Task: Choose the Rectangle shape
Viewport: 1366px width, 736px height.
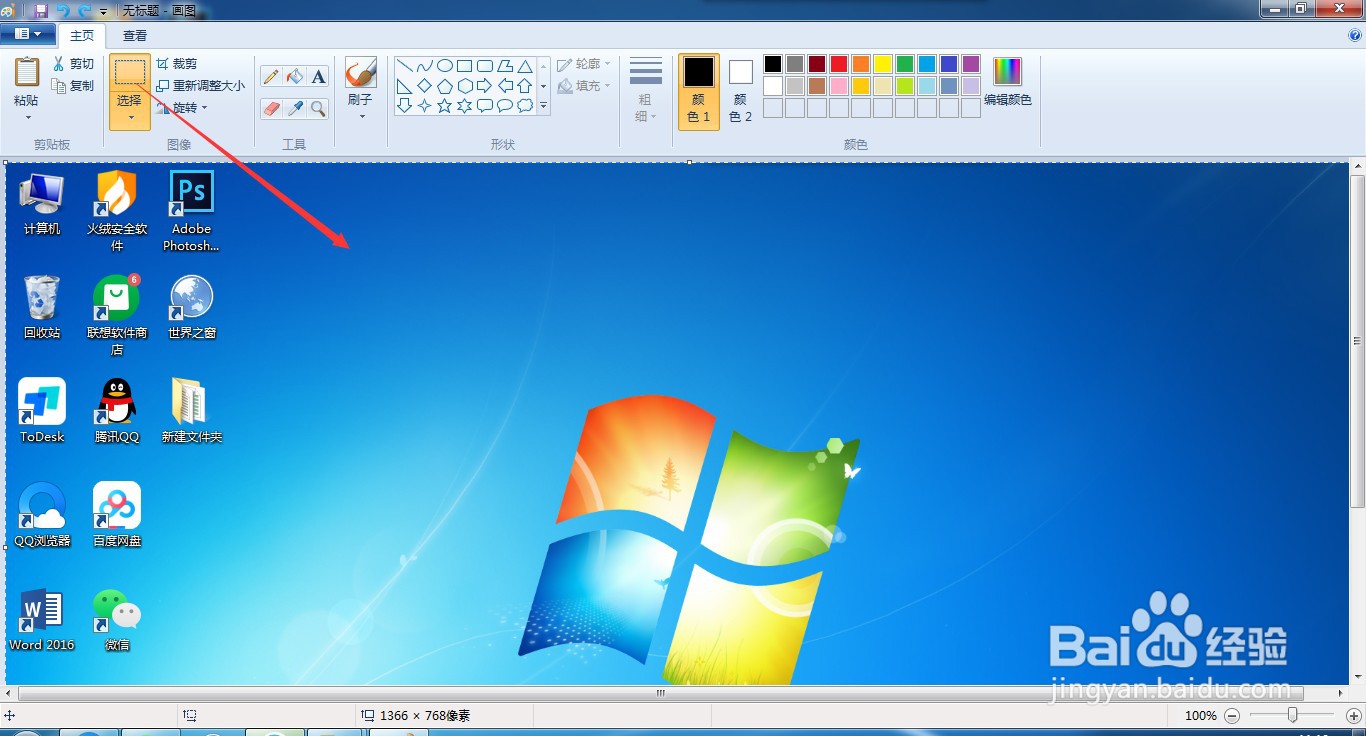Action: (x=465, y=67)
